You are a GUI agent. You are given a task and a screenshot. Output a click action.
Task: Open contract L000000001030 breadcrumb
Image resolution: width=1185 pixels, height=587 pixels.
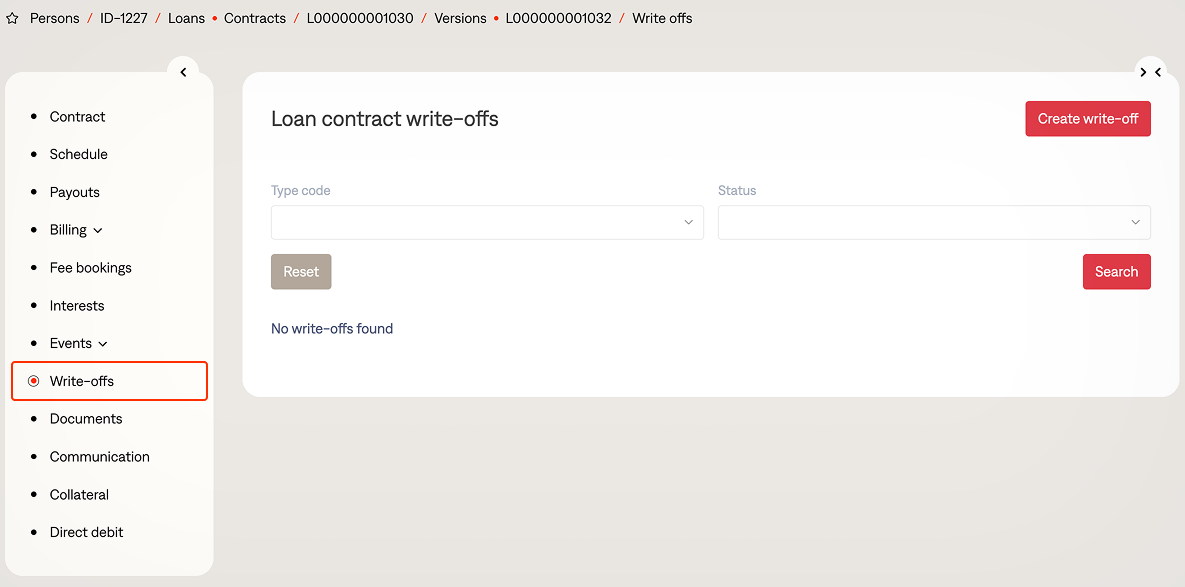pos(359,19)
